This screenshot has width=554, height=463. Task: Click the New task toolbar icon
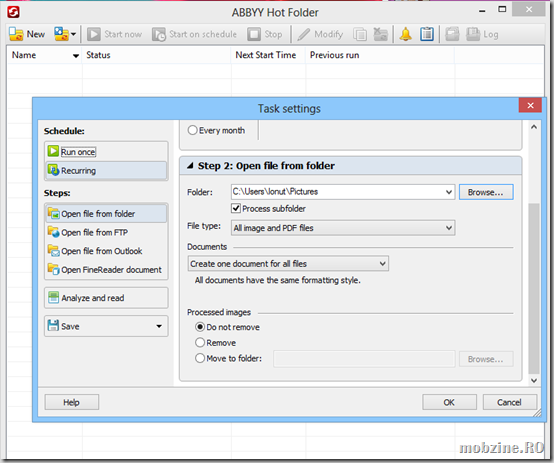pyautogui.click(x=16, y=34)
